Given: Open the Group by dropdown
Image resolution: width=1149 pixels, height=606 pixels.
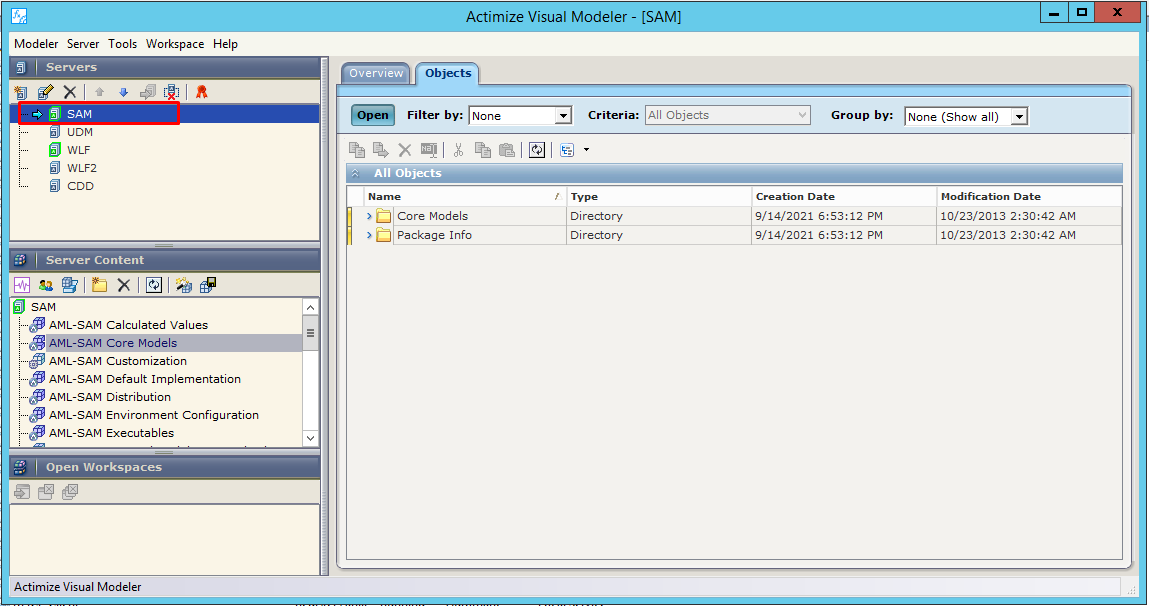Looking at the screenshot, I should [1019, 117].
